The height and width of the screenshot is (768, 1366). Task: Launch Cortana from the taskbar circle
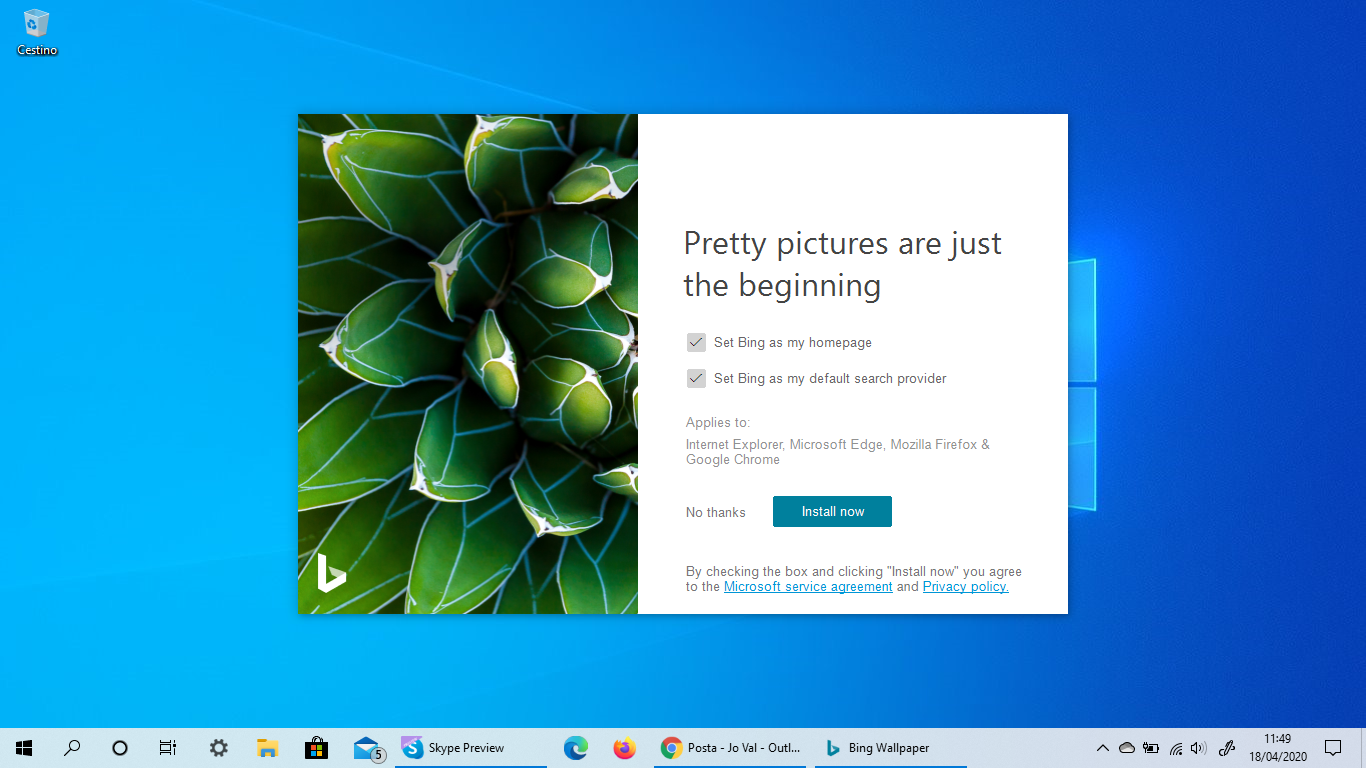[x=120, y=748]
